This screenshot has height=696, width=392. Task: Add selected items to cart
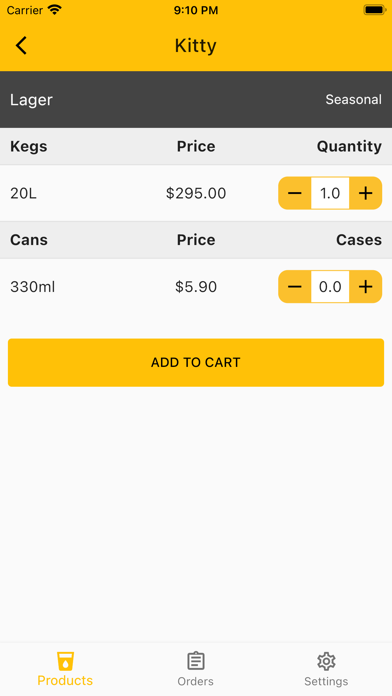(196, 363)
